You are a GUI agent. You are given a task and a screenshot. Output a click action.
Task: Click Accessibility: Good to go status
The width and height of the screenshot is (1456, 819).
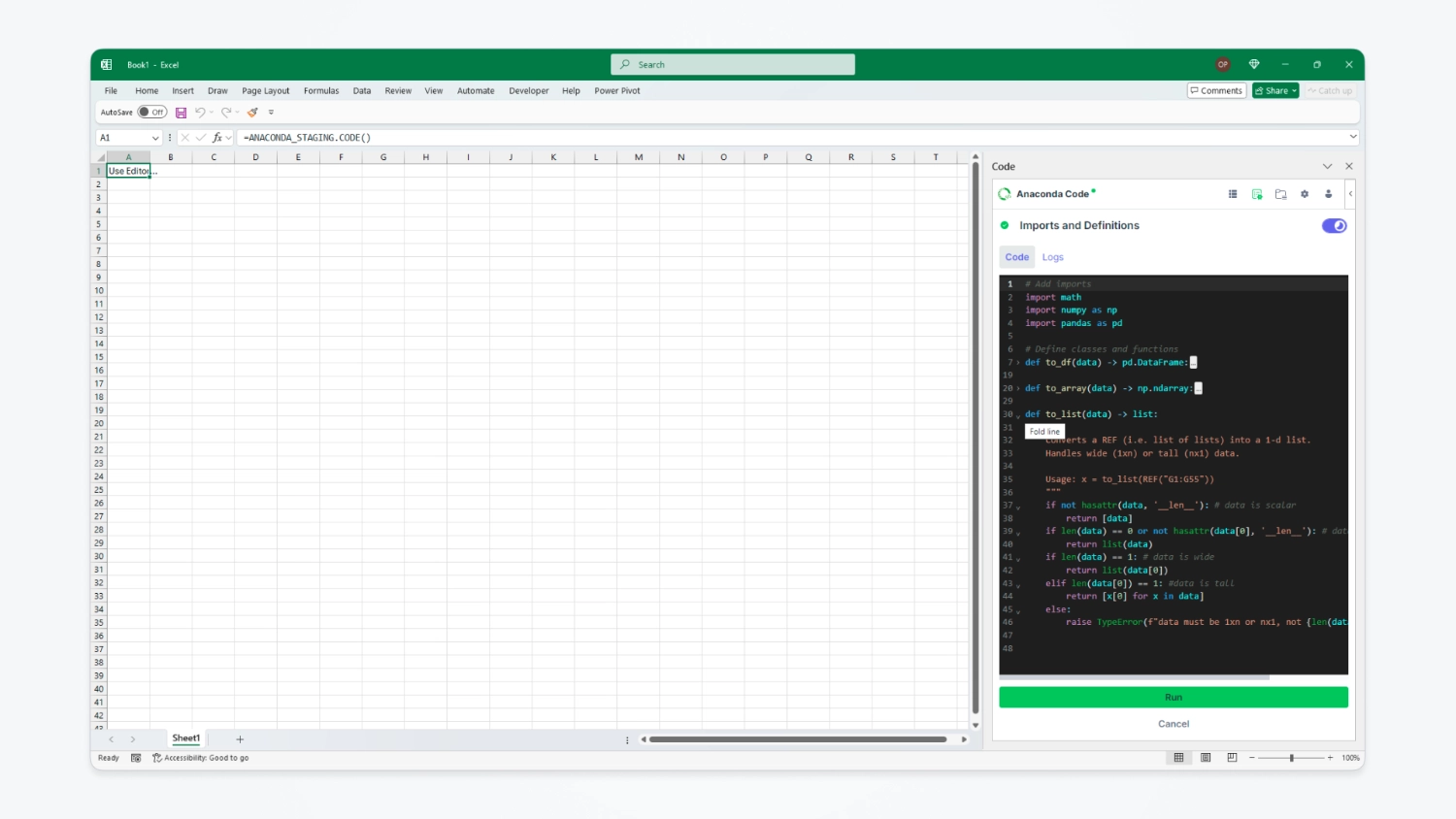point(201,758)
